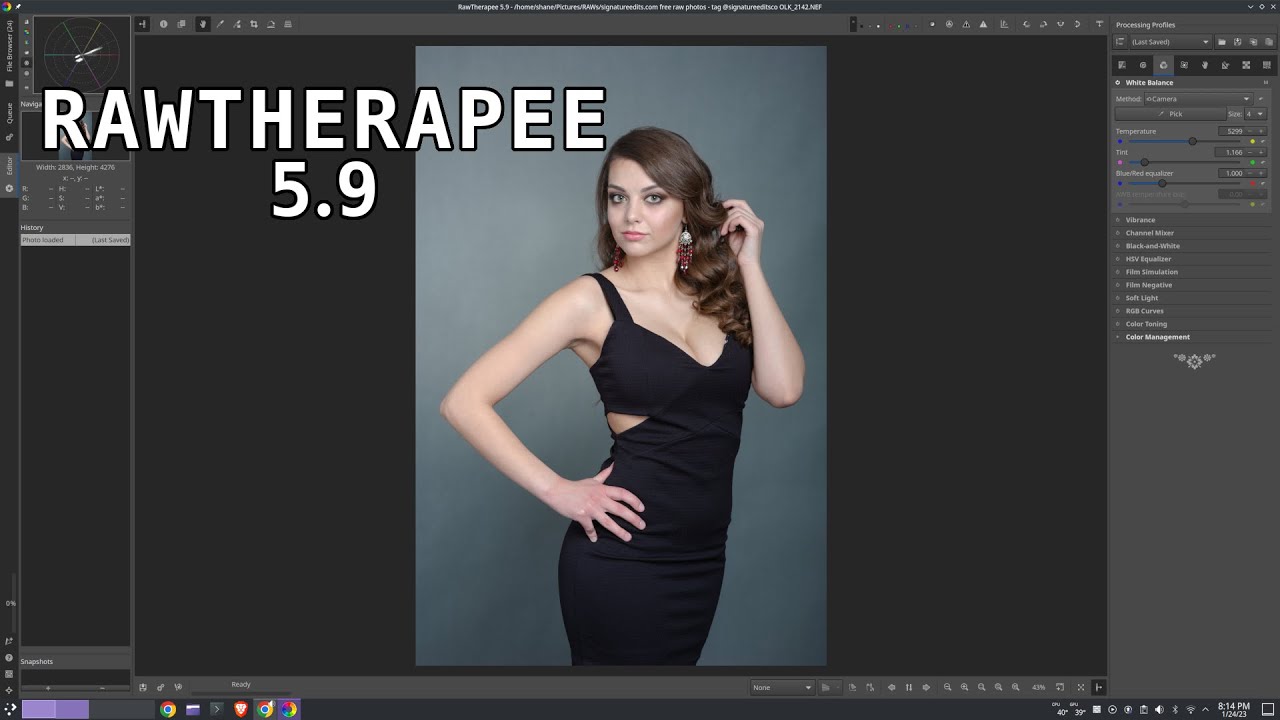Switch to Detail tab
Viewport: 1280px width, 720px height.
tap(1143, 65)
